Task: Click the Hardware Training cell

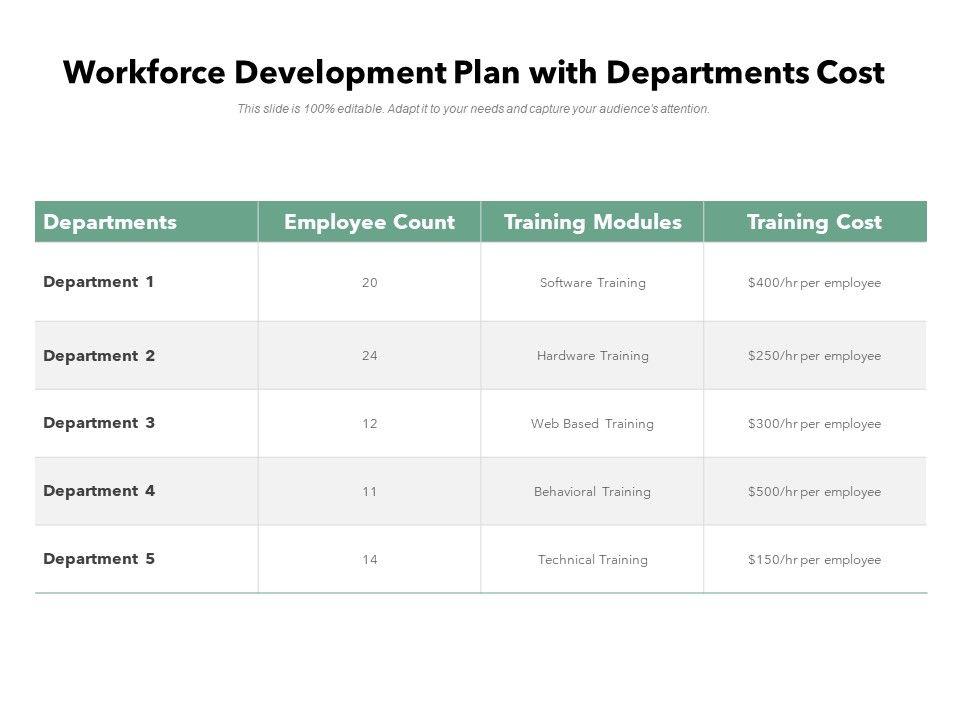Action: [592, 356]
